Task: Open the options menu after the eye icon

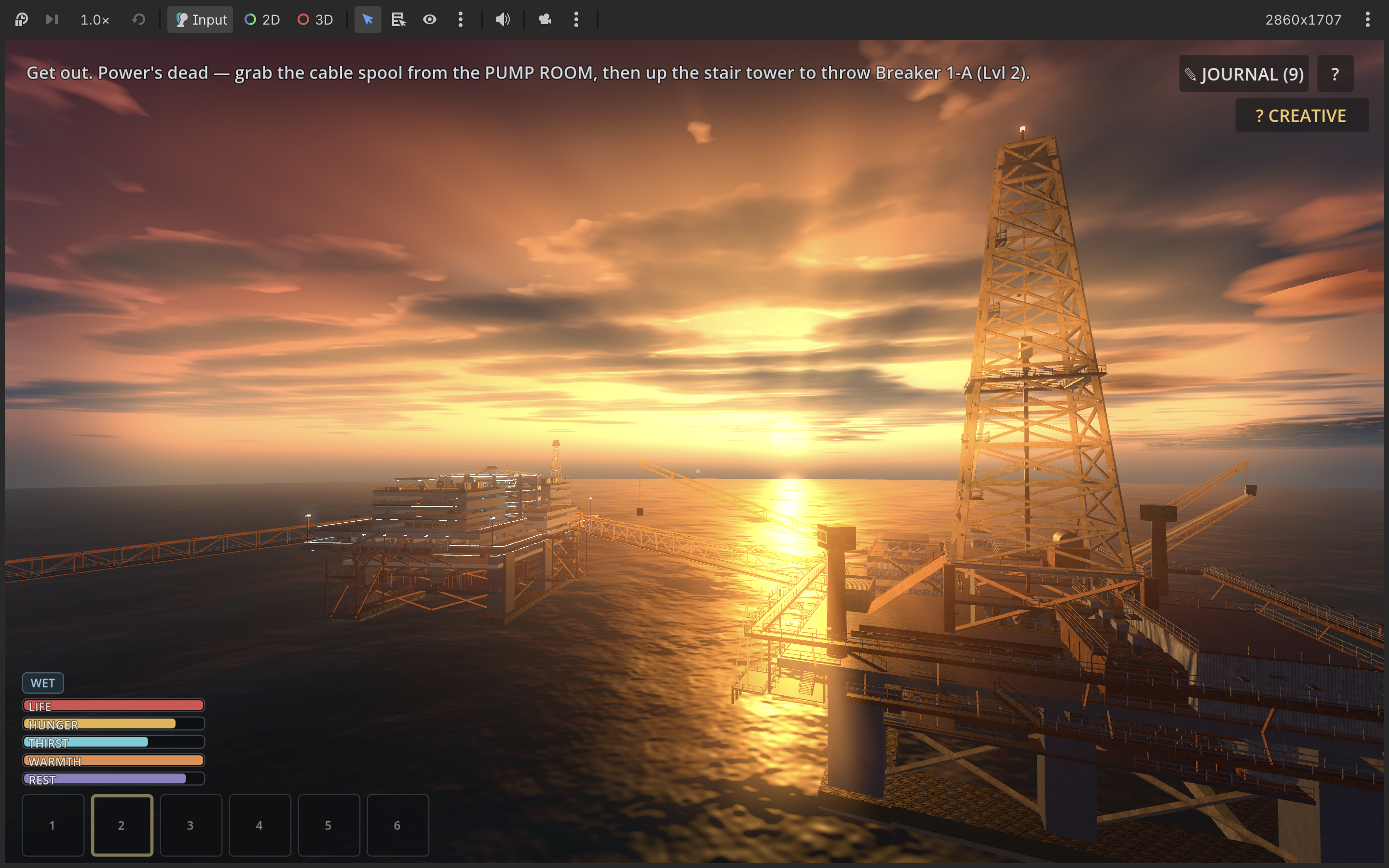Action: (x=460, y=19)
